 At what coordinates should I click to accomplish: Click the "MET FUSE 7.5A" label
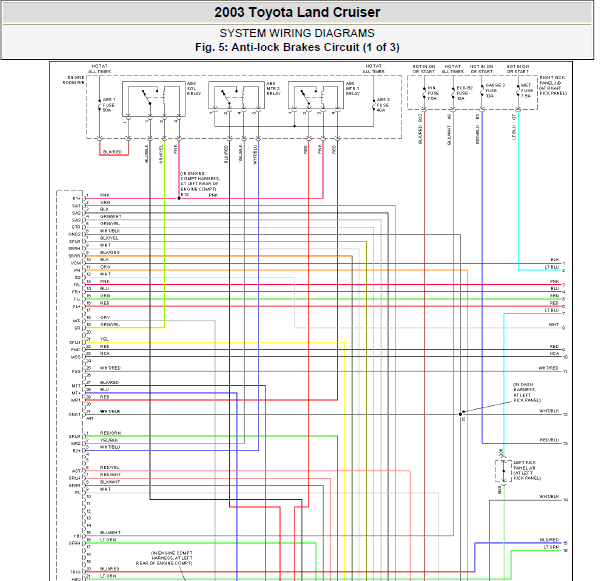pos(527,91)
